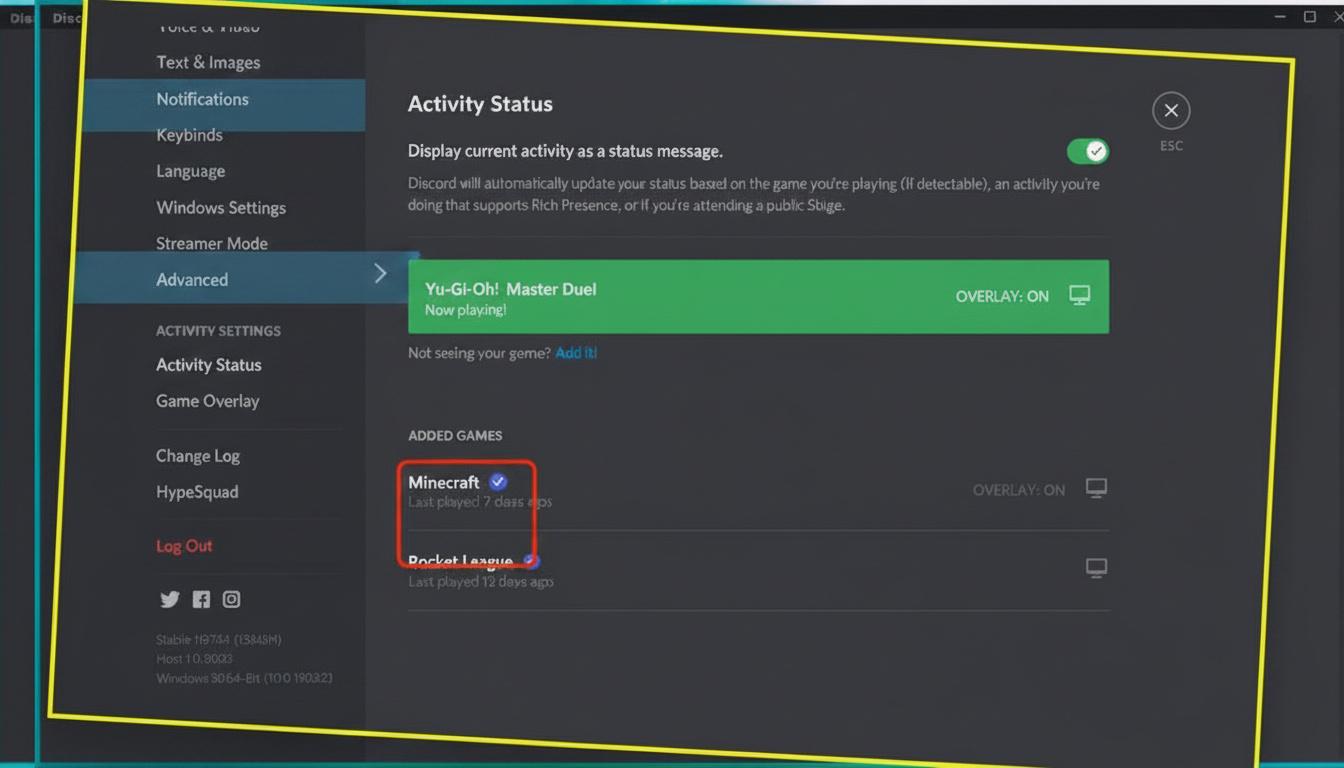Select Activity Status in sidebar
This screenshot has height=768, width=1344.
tap(208, 365)
